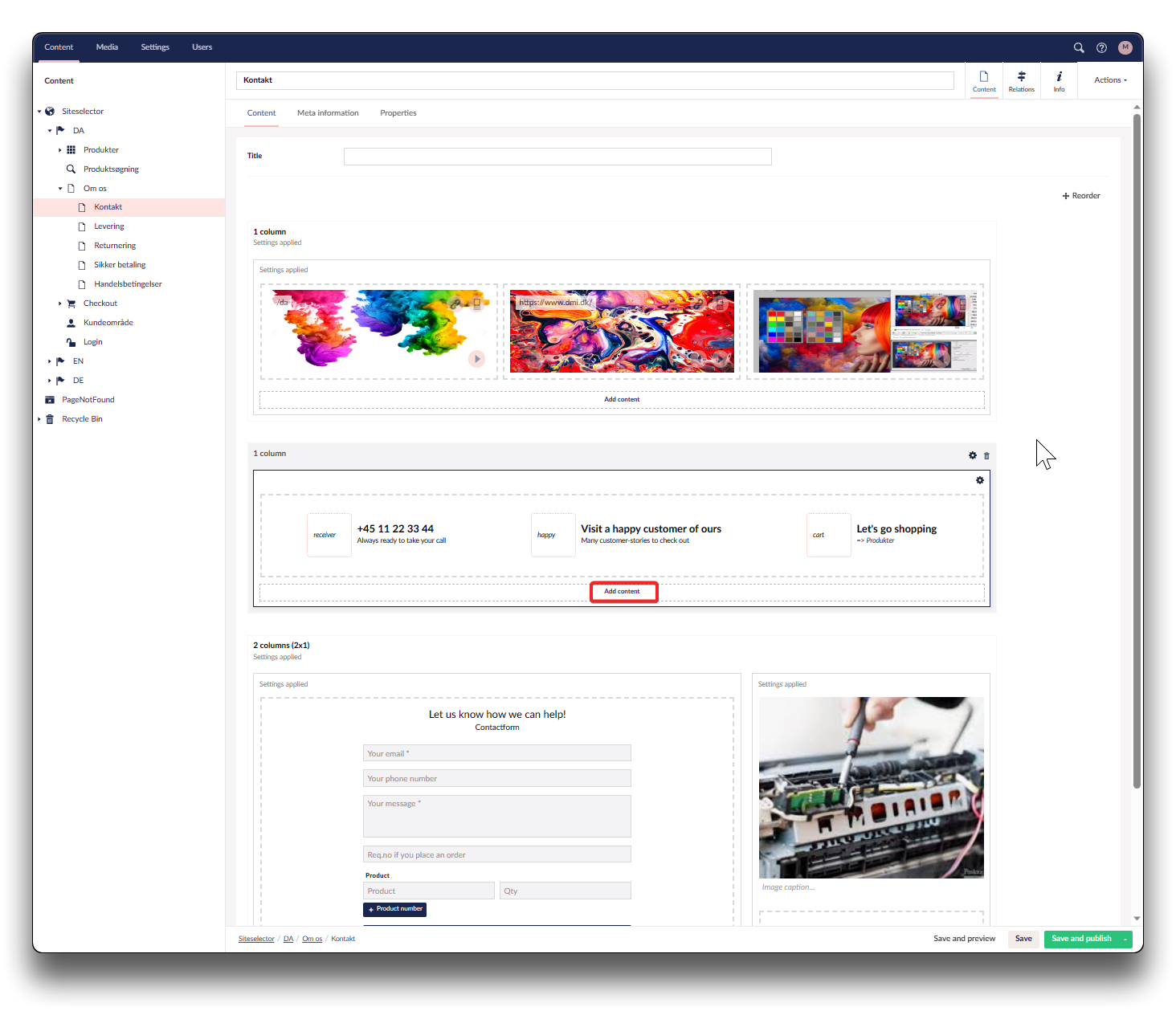Switch to the Meta information tab
Viewport: 1176px width, 1011px height.
point(328,113)
